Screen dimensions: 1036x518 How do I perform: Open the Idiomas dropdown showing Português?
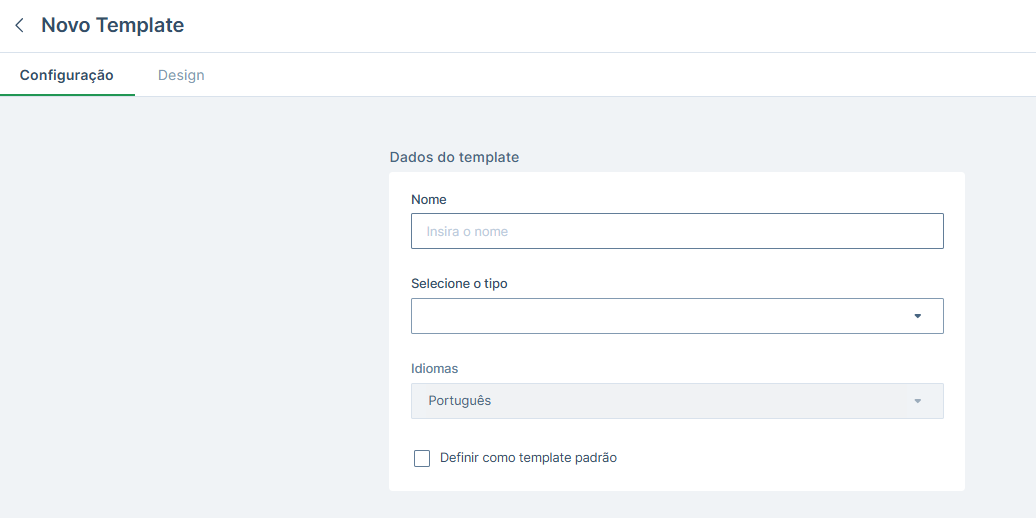[x=677, y=401]
